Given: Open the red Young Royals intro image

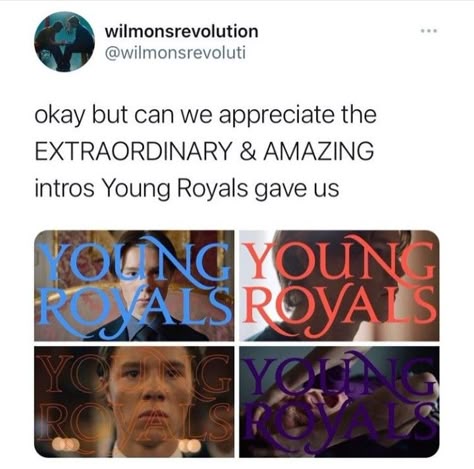Looking at the screenshot, I should (x=339, y=285).
